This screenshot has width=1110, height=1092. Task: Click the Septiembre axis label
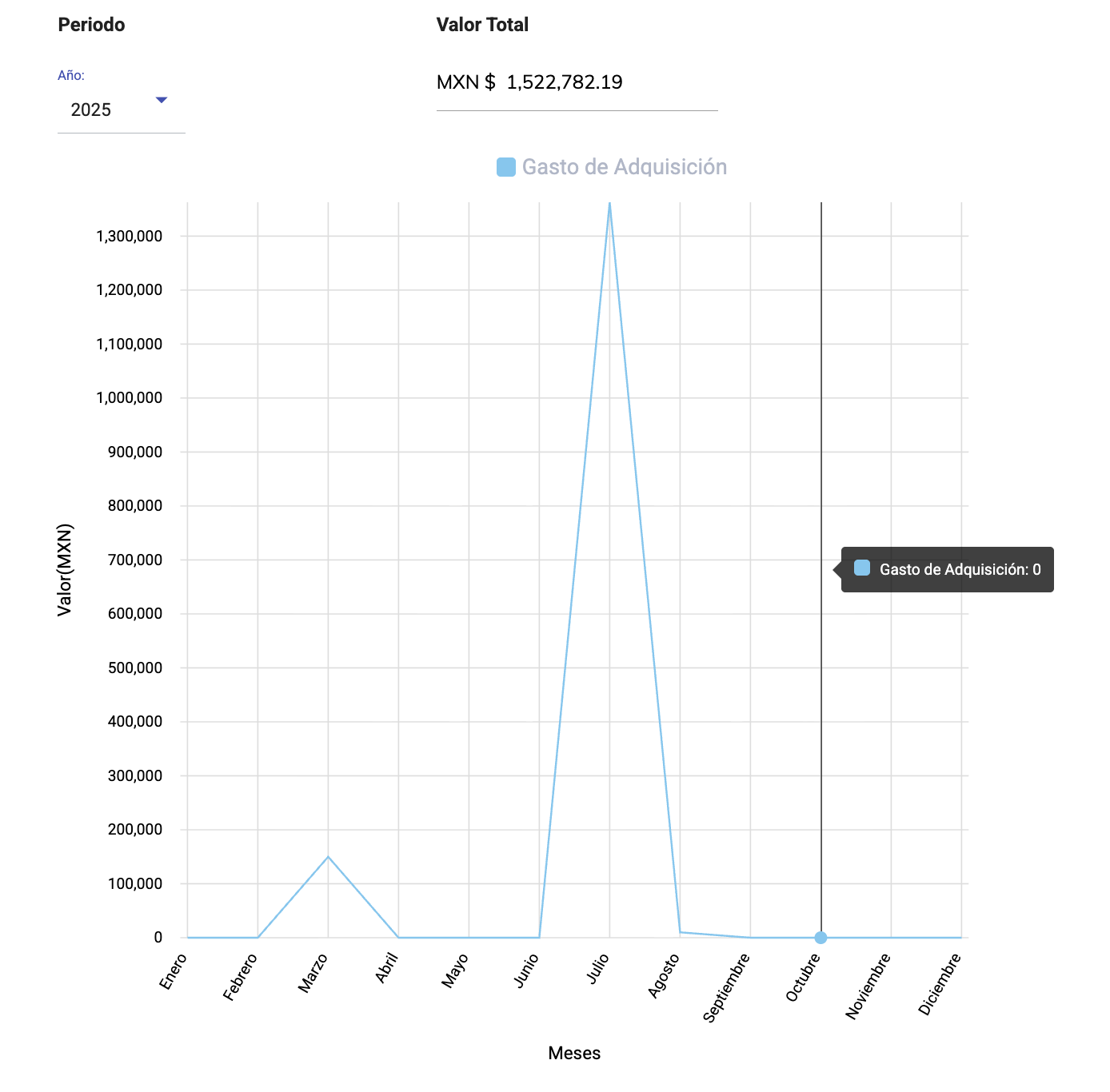pos(727,987)
